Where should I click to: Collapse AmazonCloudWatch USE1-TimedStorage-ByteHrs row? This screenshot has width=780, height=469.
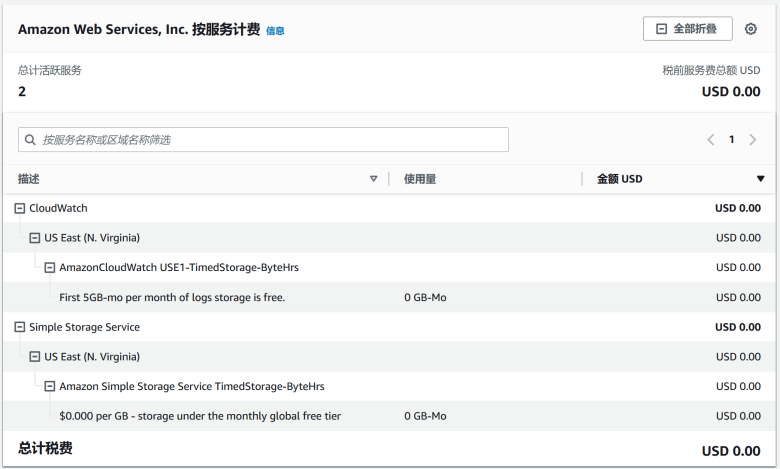click(50, 268)
